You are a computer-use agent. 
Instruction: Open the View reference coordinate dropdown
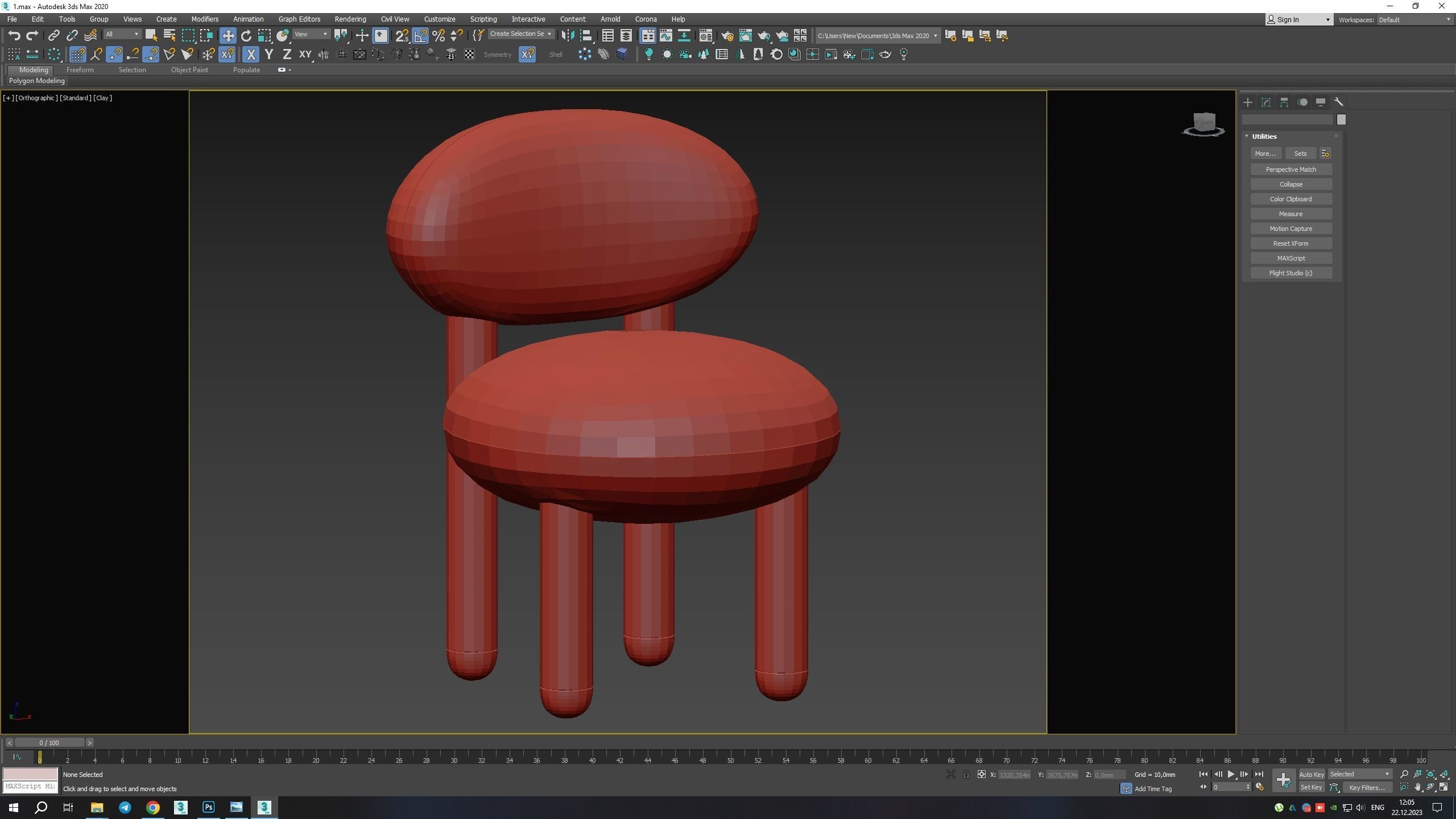311,35
